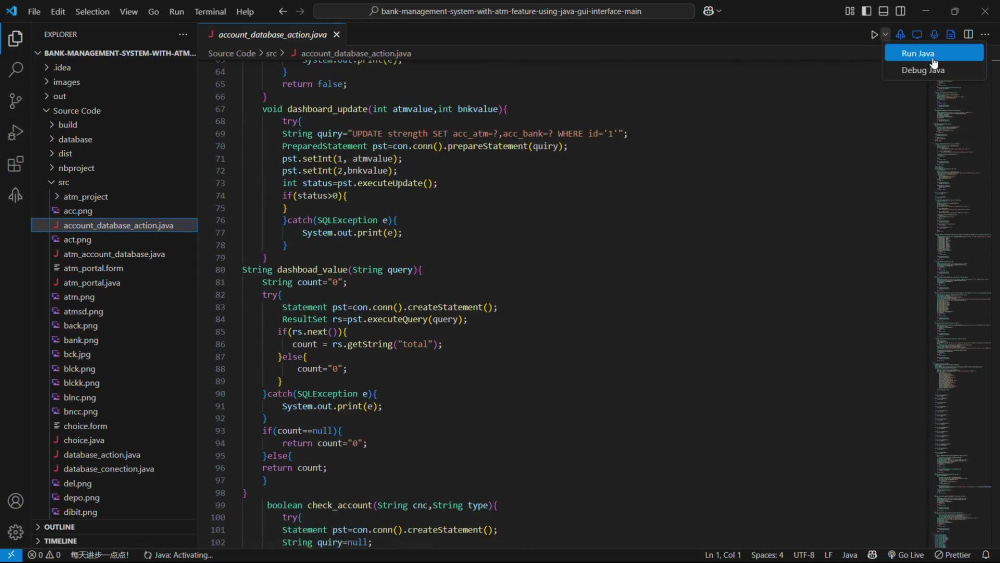Close the account_database_action.java tab

point(337,34)
